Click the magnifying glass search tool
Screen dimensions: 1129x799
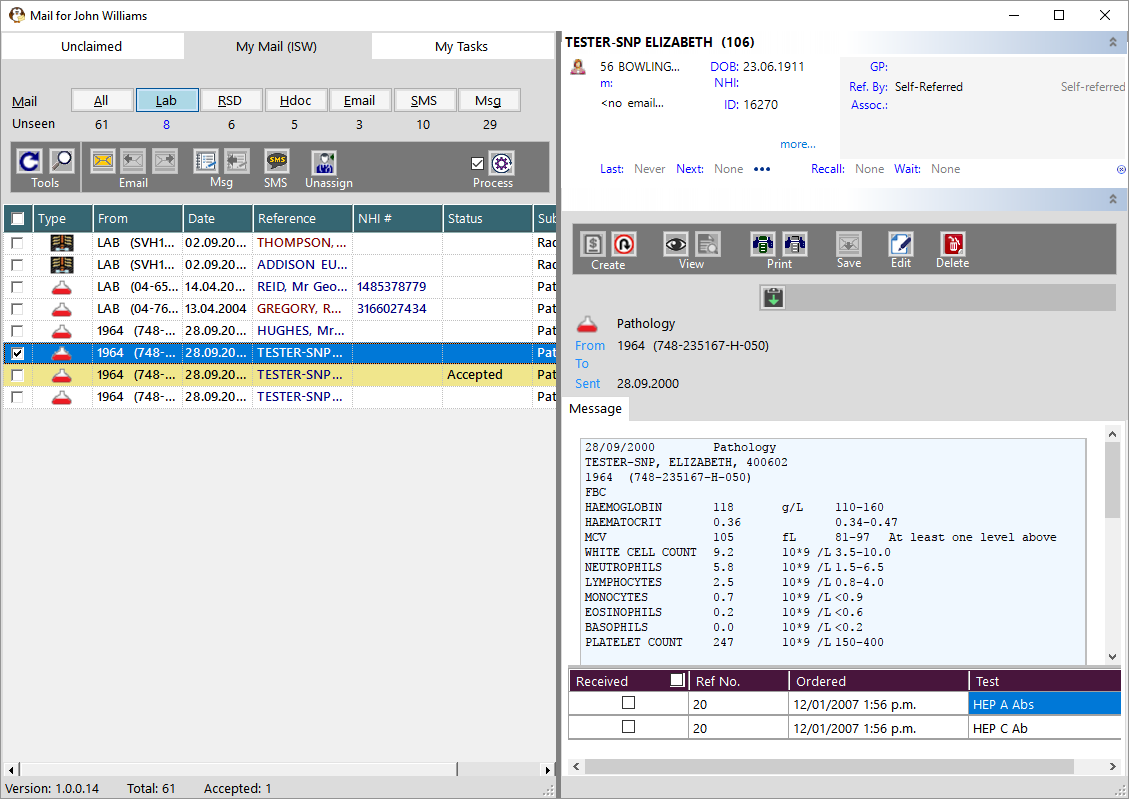[62, 161]
